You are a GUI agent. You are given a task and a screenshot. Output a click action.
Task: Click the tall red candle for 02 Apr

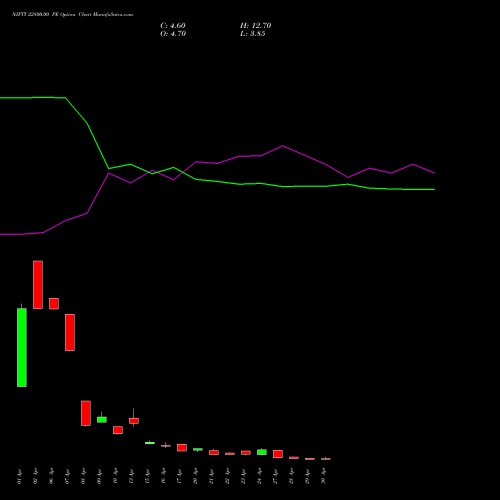(x=38, y=285)
